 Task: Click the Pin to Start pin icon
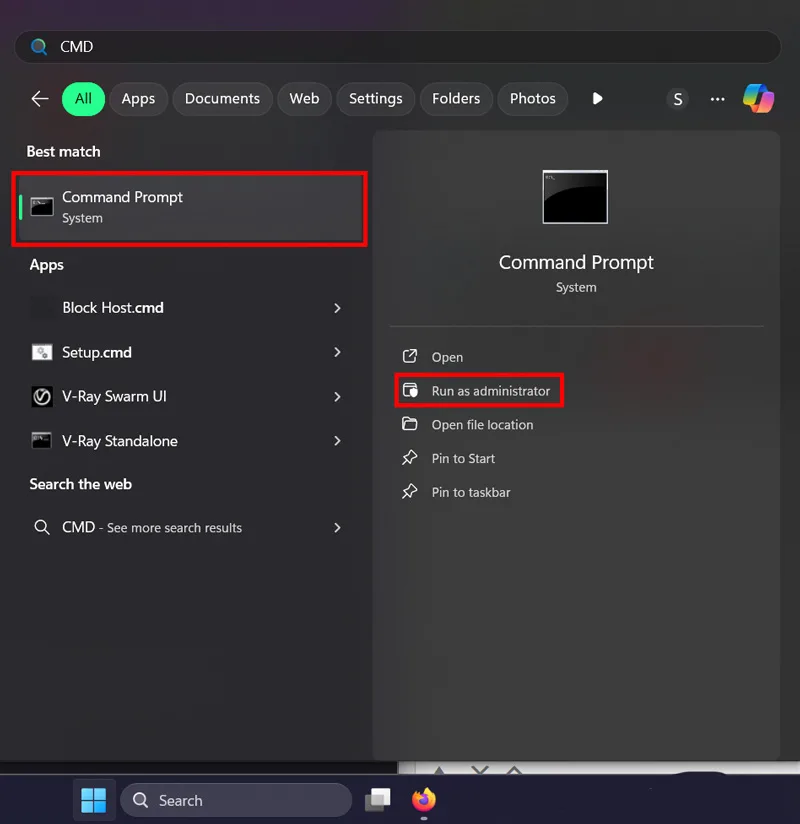(410, 458)
